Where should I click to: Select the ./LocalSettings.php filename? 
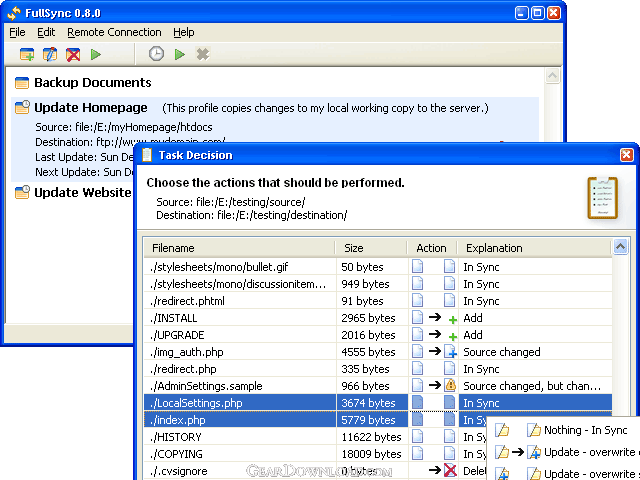[x=196, y=403]
